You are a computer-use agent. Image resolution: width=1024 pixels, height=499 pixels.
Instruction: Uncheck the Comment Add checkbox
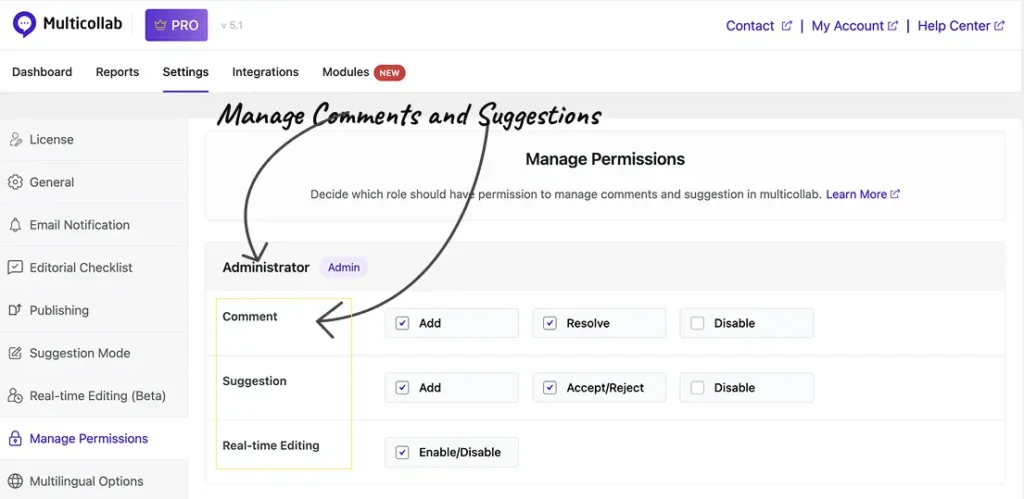click(x=402, y=323)
